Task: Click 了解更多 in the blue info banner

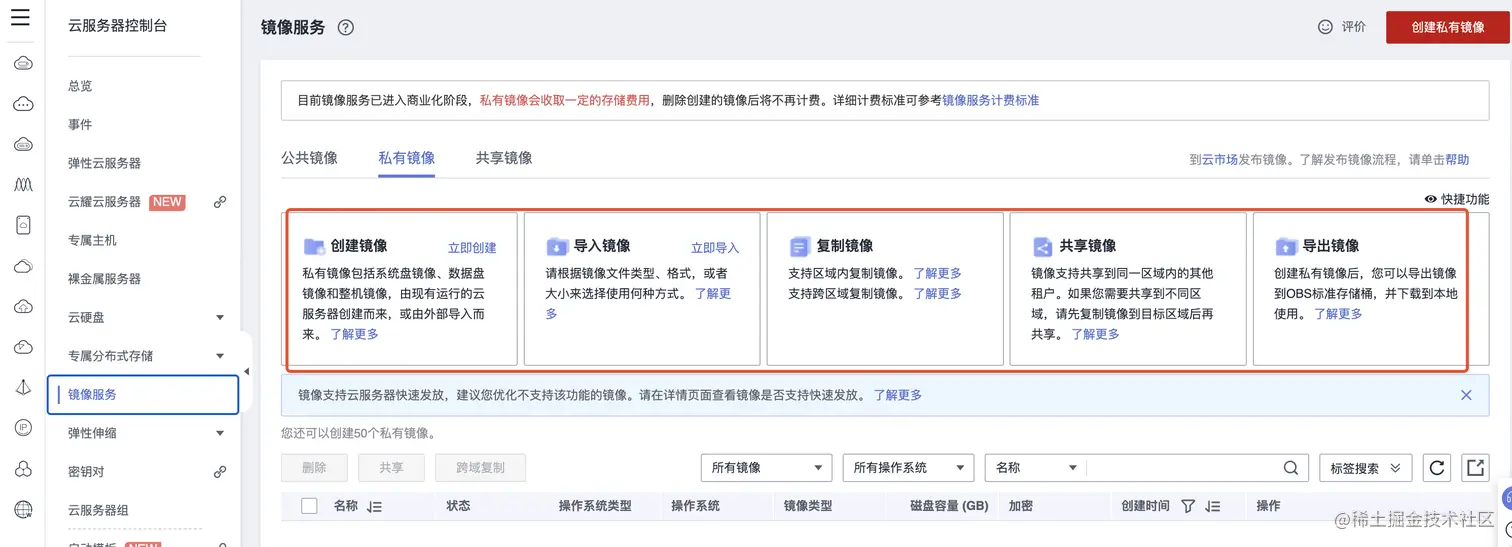Action: (x=898, y=395)
